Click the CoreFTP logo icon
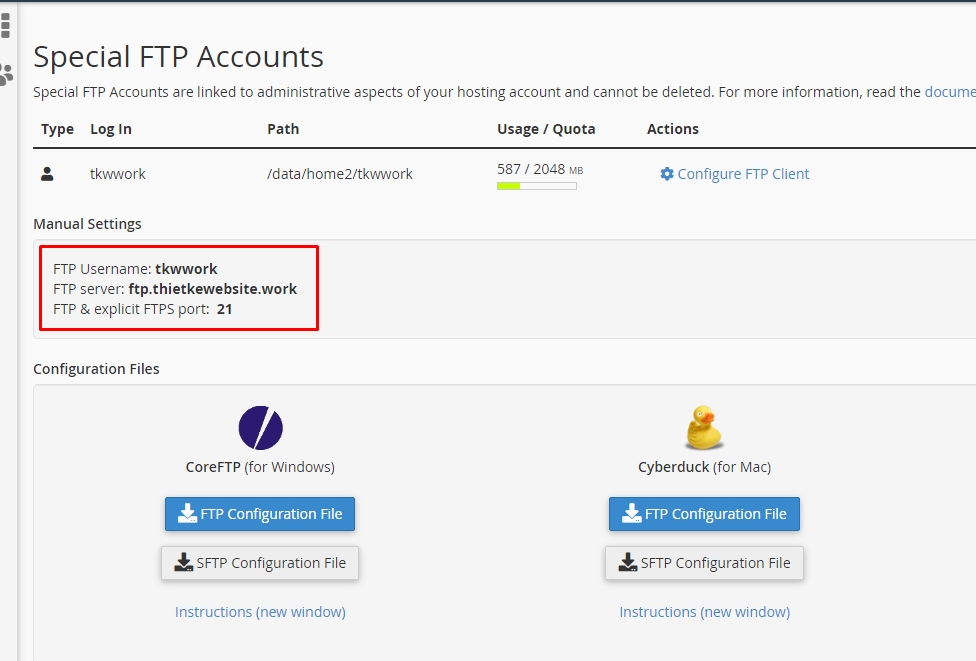The height and width of the screenshot is (661, 976). pos(260,428)
